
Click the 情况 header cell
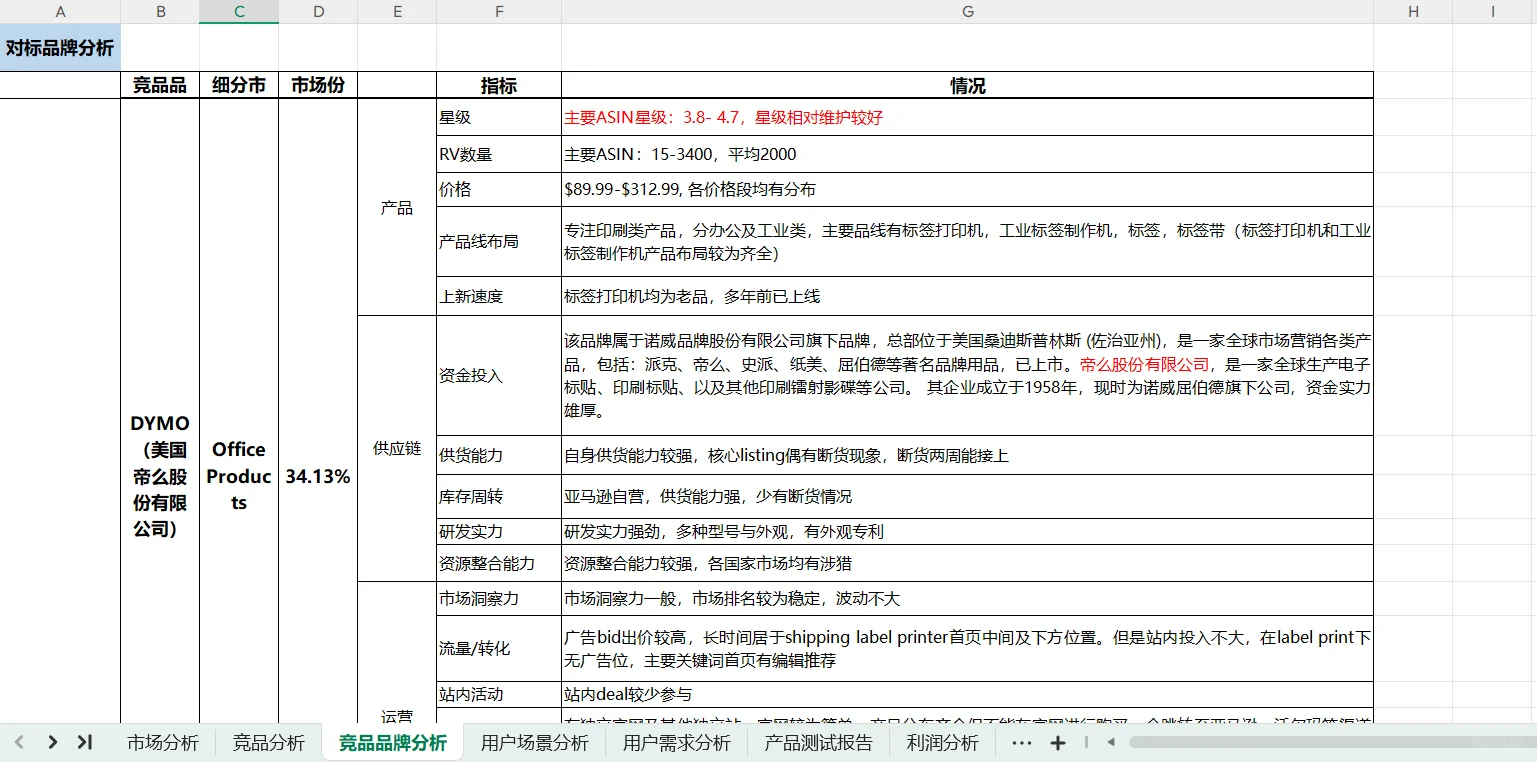(x=967, y=85)
